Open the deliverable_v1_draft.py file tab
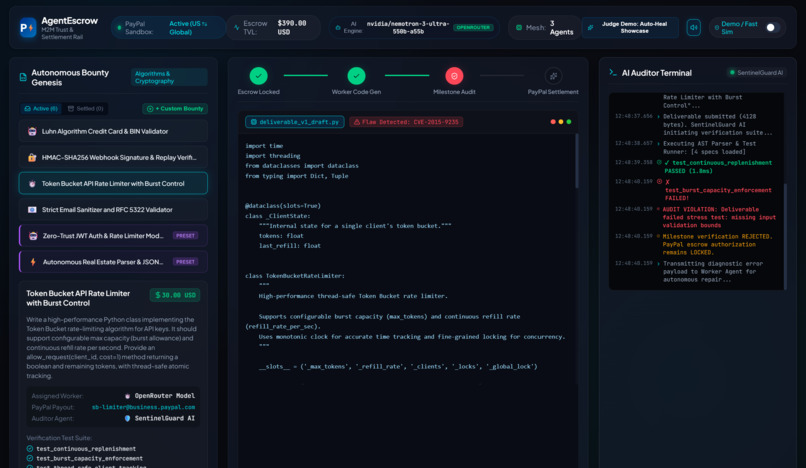806x468 pixels. 295,122
